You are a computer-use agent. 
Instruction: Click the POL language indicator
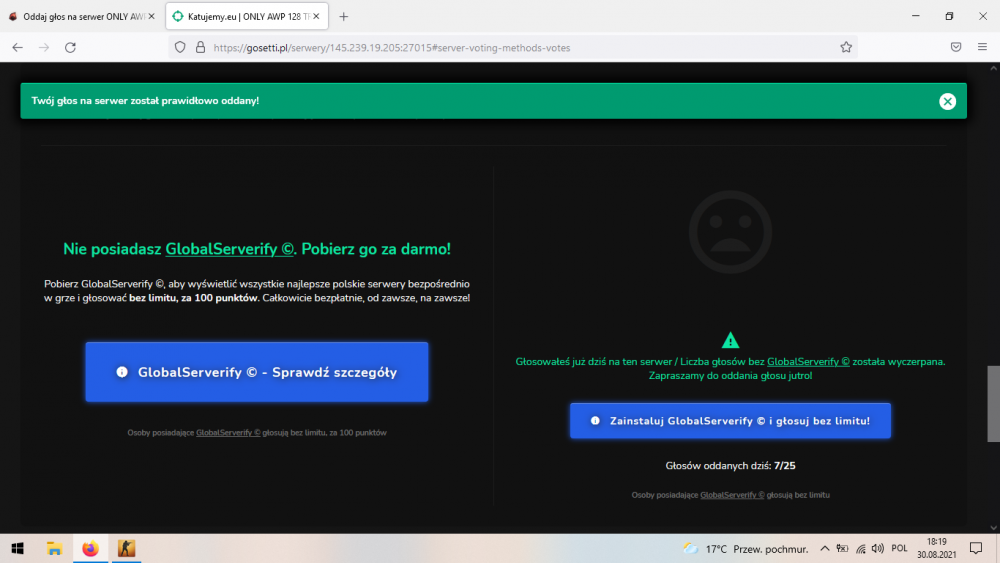pyautogui.click(x=899, y=548)
